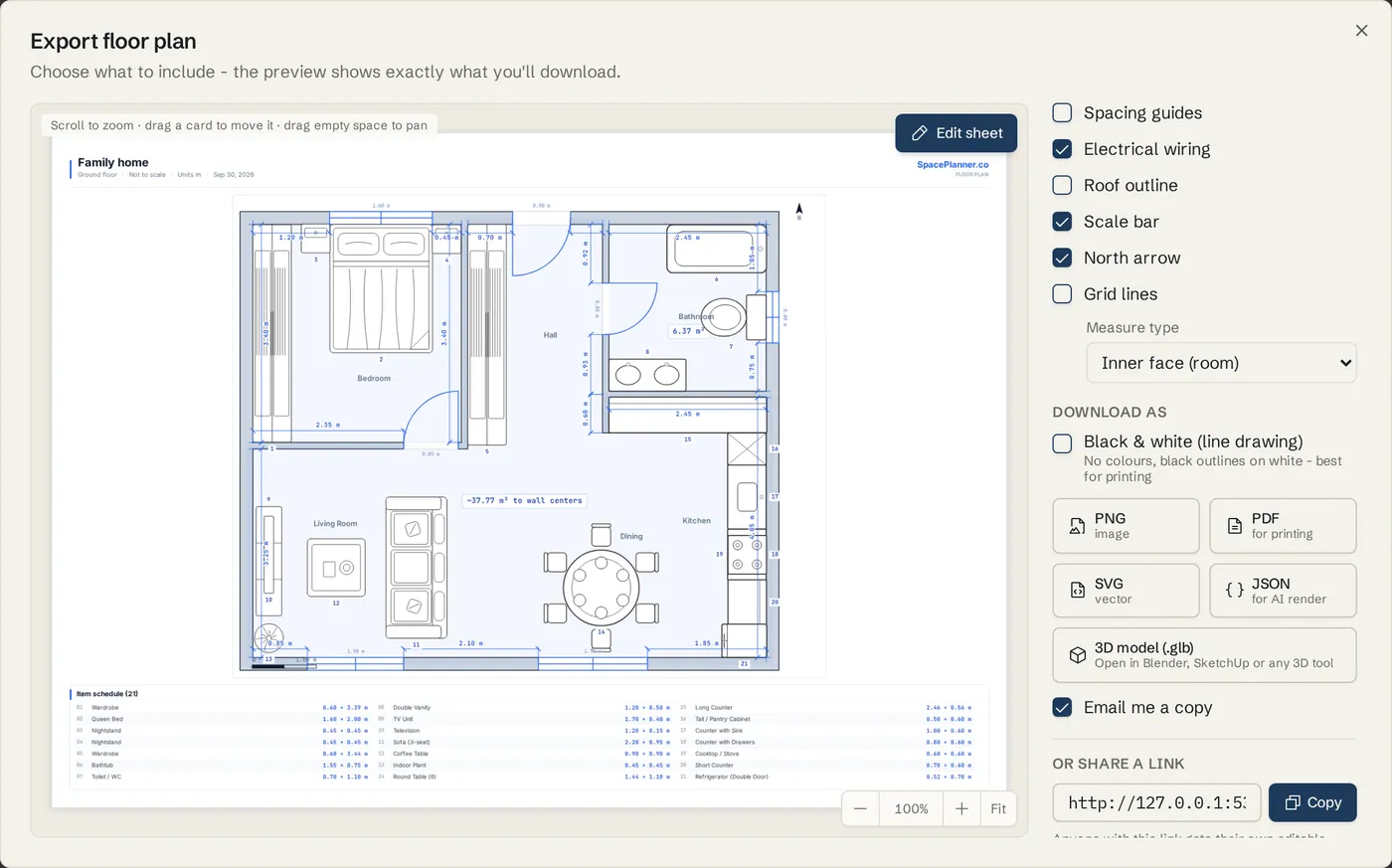1392x868 pixels.
Task: Select the coffee table in living room
Action: pyautogui.click(x=336, y=568)
